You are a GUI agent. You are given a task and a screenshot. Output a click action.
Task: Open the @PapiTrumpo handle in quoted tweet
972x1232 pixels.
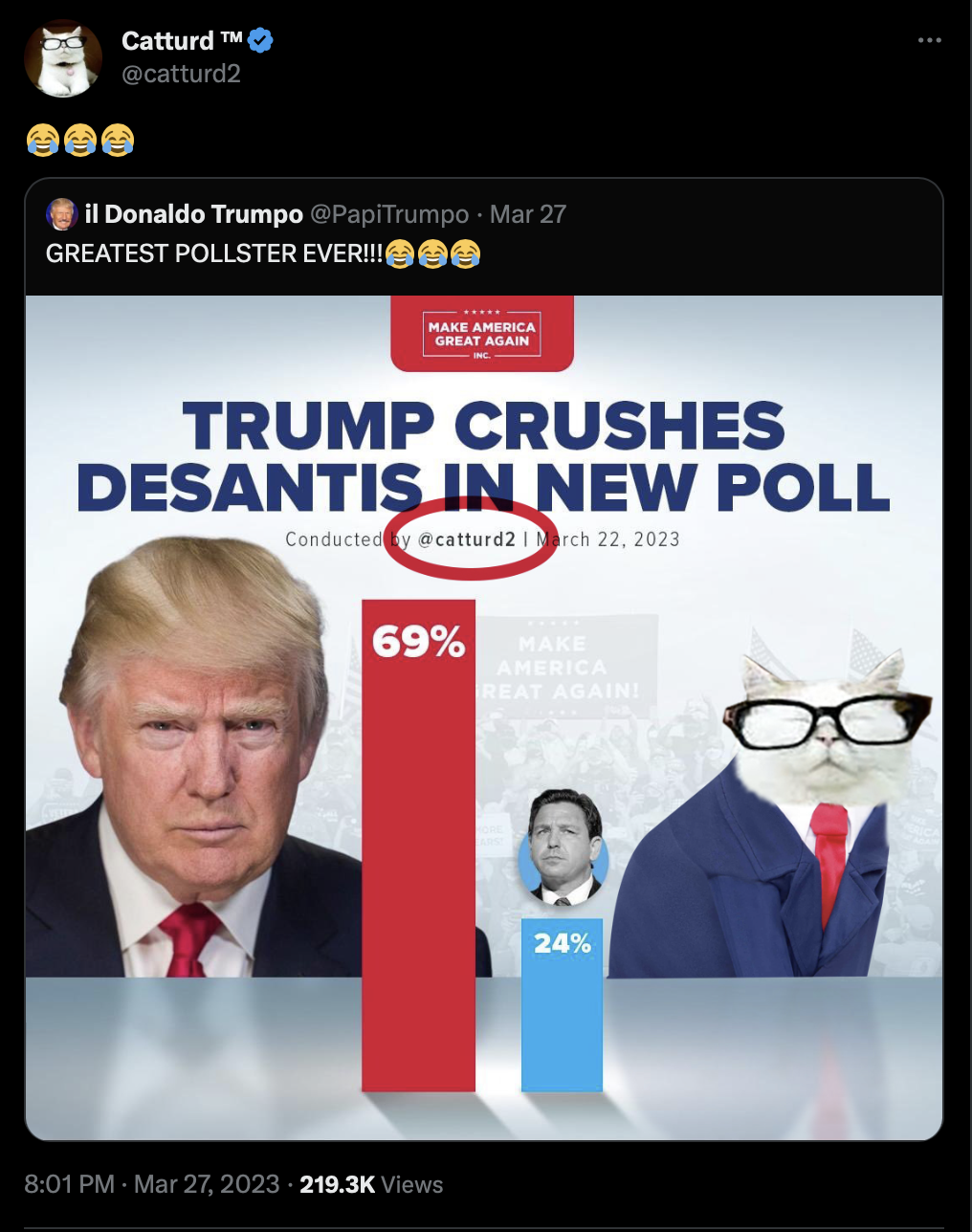[x=389, y=214]
